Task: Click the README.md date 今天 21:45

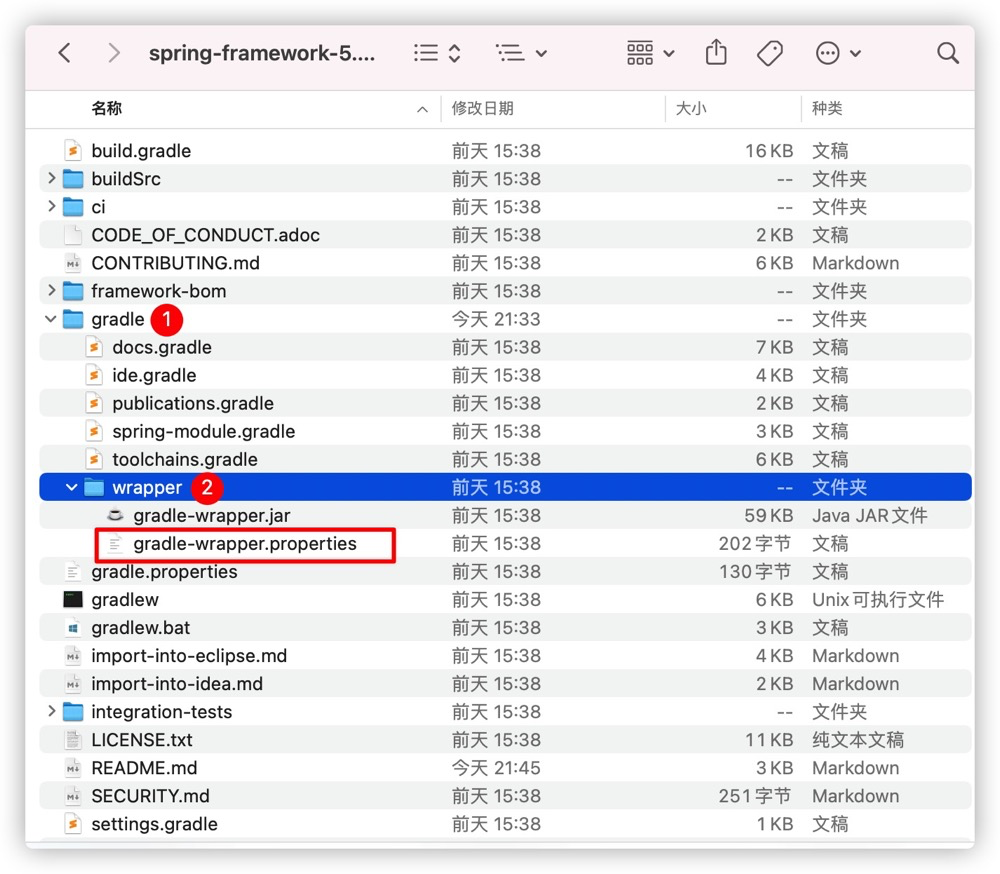Action: [496, 768]
